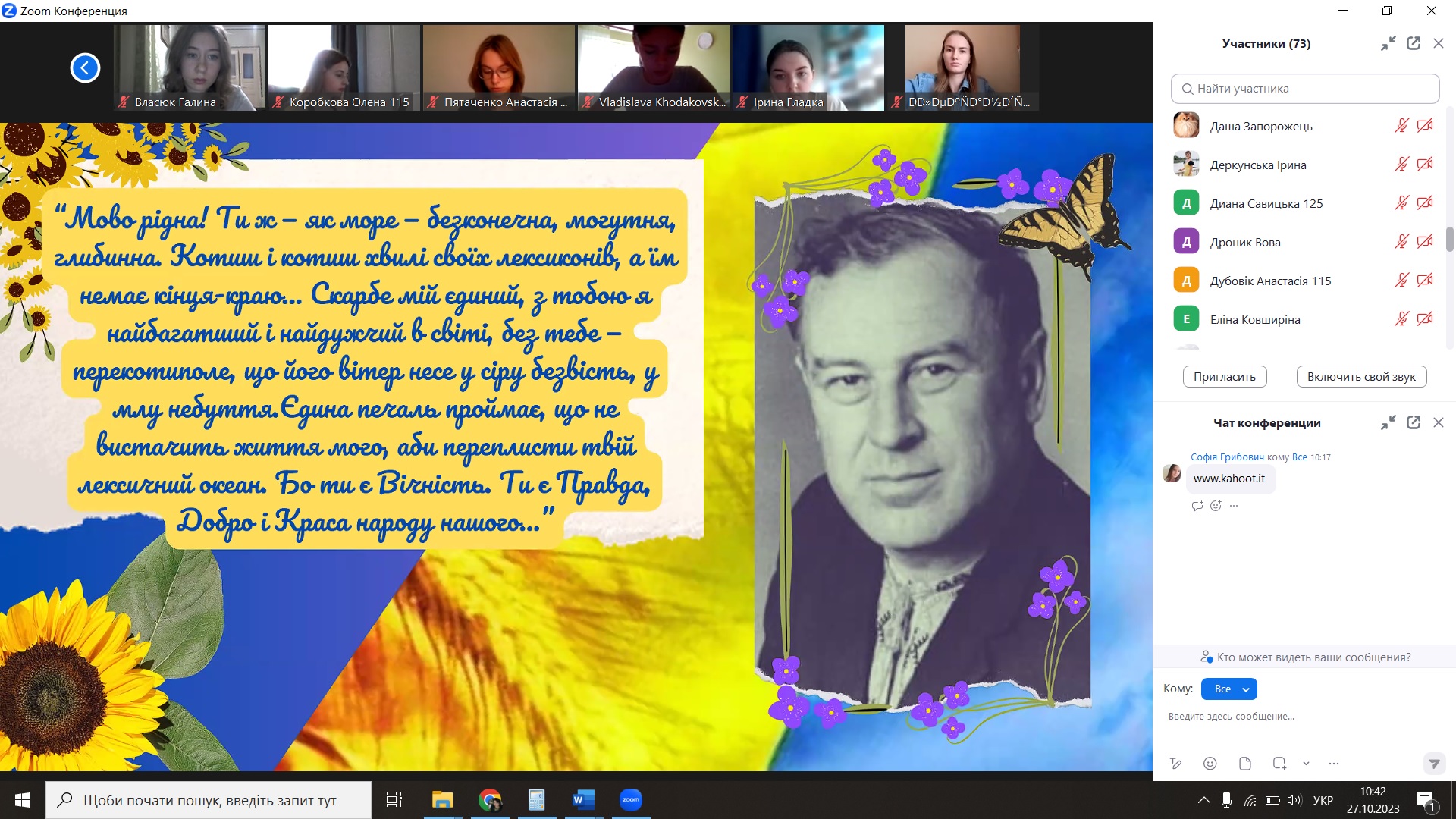
Task: Reply to Софія Грибович's message
Action: click(x=1197, y=506)
